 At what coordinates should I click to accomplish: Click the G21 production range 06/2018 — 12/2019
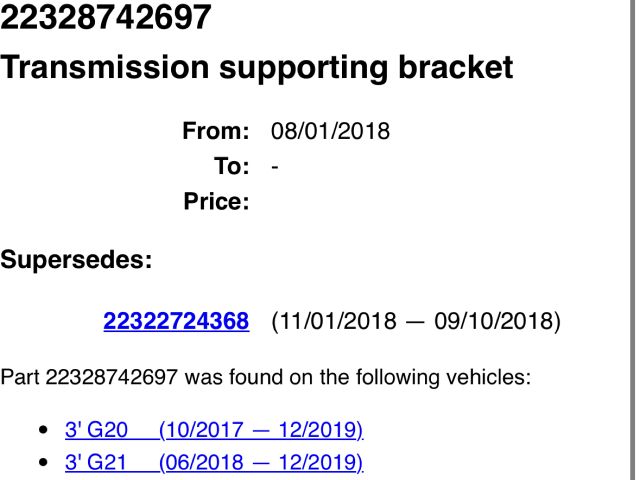[260, 463]
